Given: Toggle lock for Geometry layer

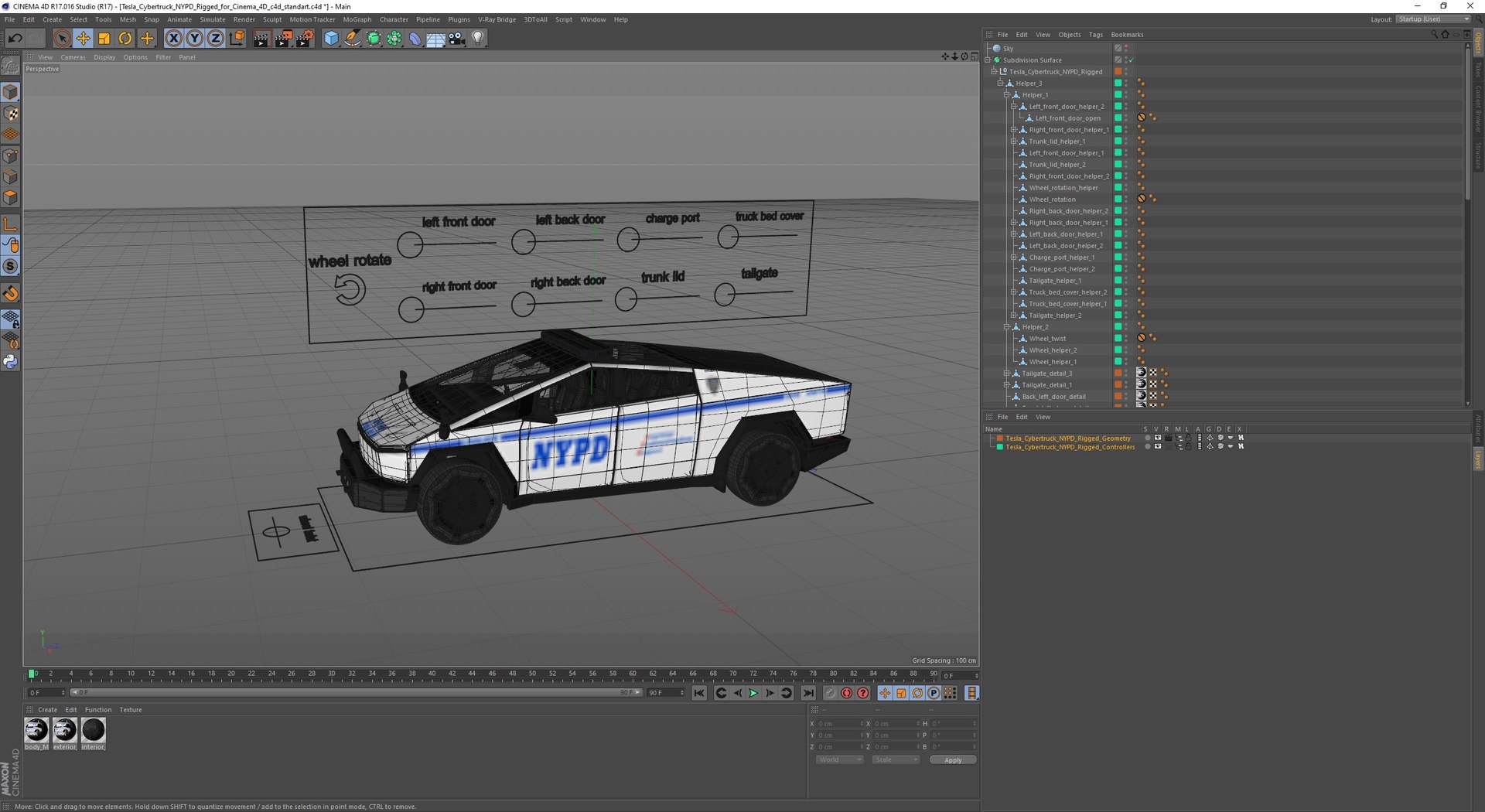Looking at the screenshot, I should point(1188,438).
